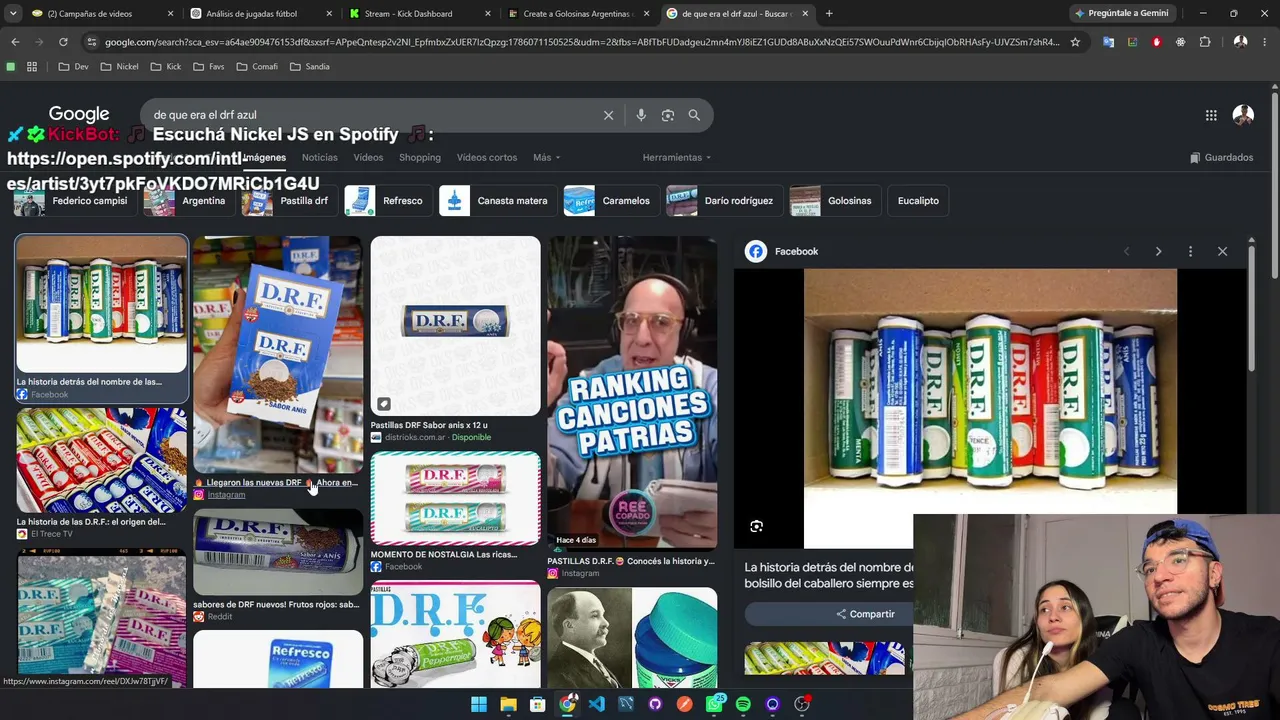Open the Dev bookmarks folder
Image resolution: width=1280 pixels, height=720 pixels.
coord(74,67)
